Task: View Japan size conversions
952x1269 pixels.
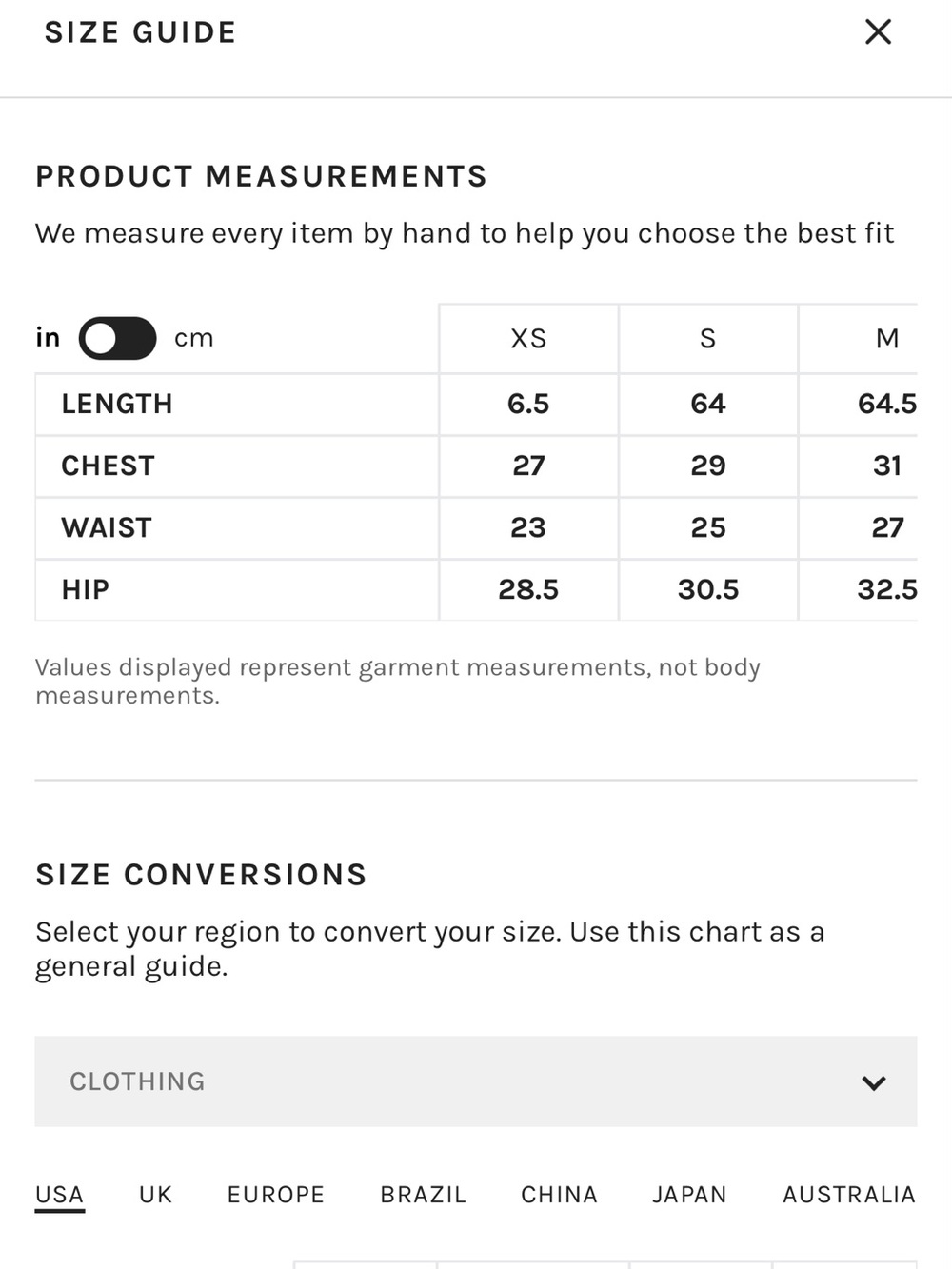Action: [689, 1194]
